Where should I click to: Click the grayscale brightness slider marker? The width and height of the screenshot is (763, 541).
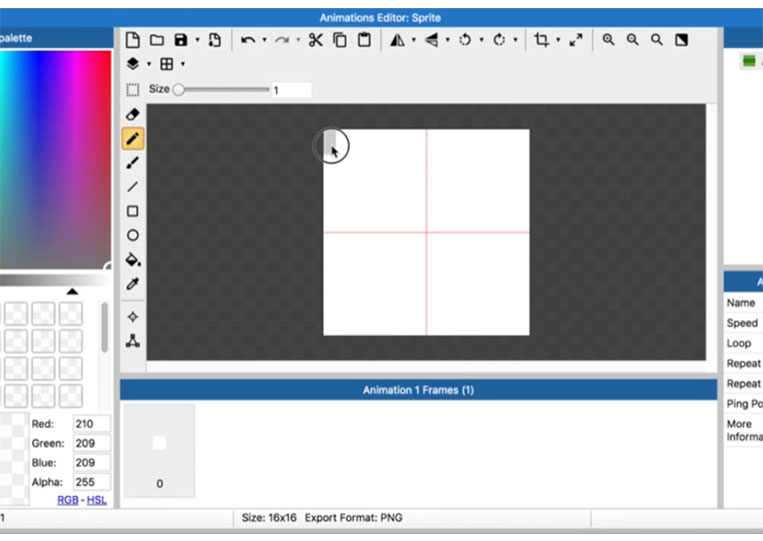pyautogui.click(x=73, y=291)
